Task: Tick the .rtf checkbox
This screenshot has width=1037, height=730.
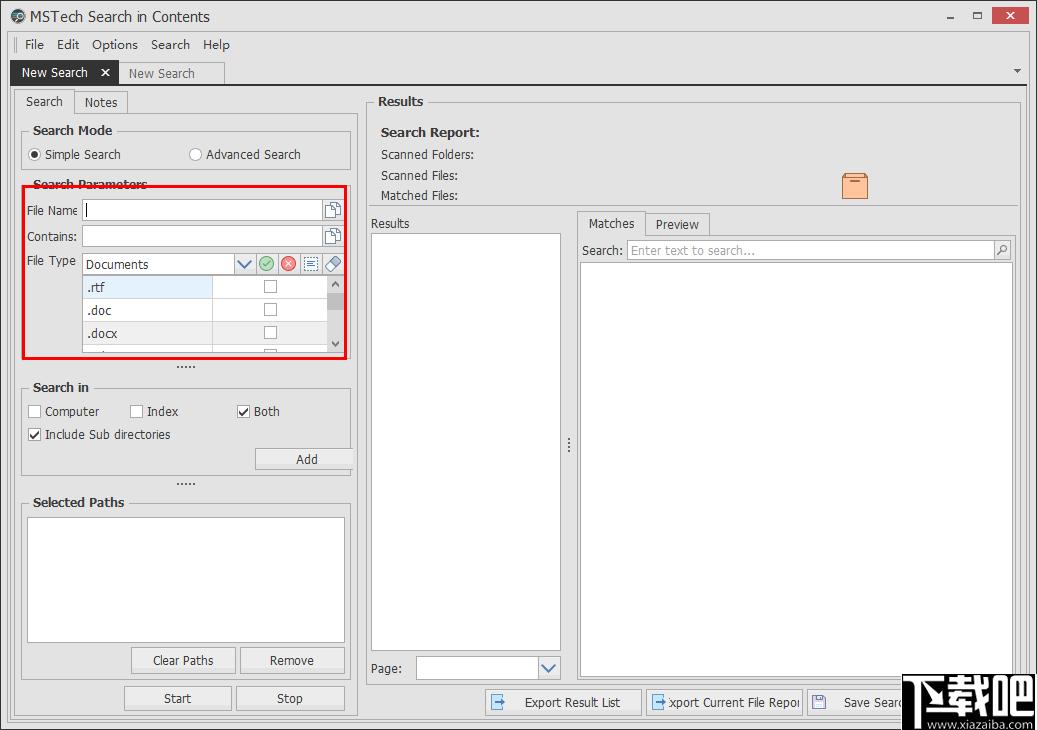Action: (270, 286)
